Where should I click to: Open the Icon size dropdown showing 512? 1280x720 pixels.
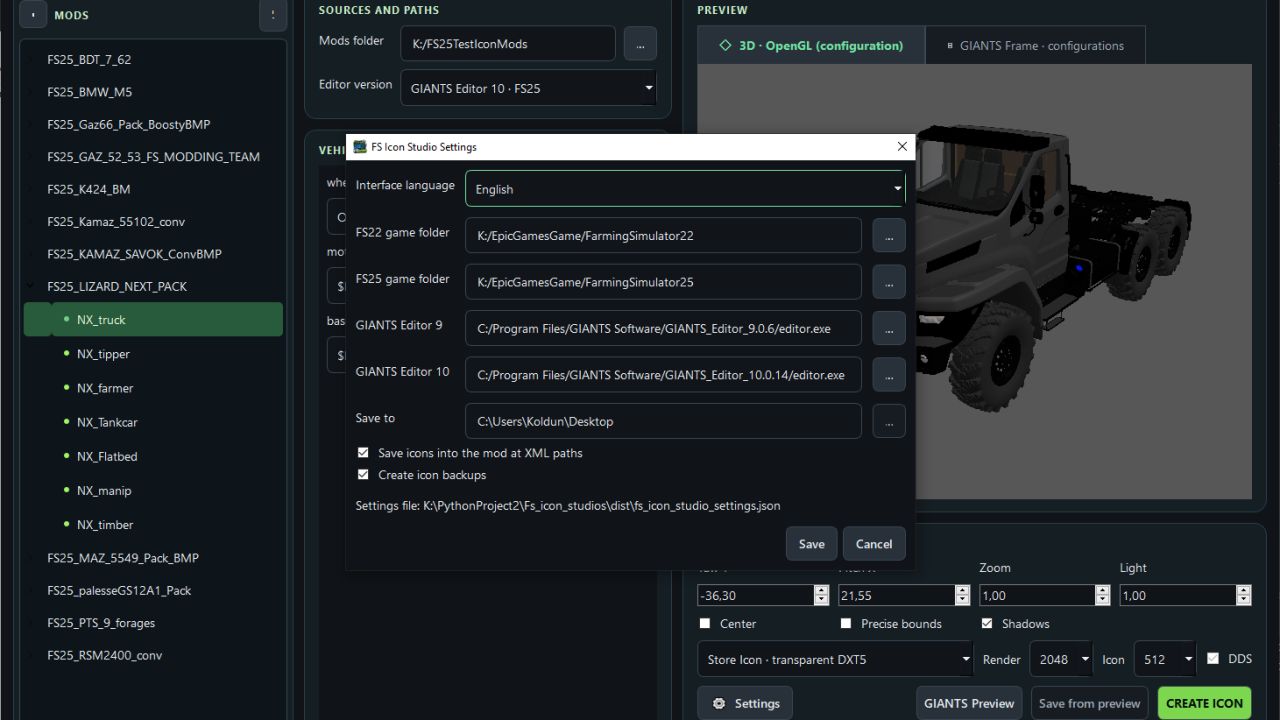click(x=1164, y=660)
